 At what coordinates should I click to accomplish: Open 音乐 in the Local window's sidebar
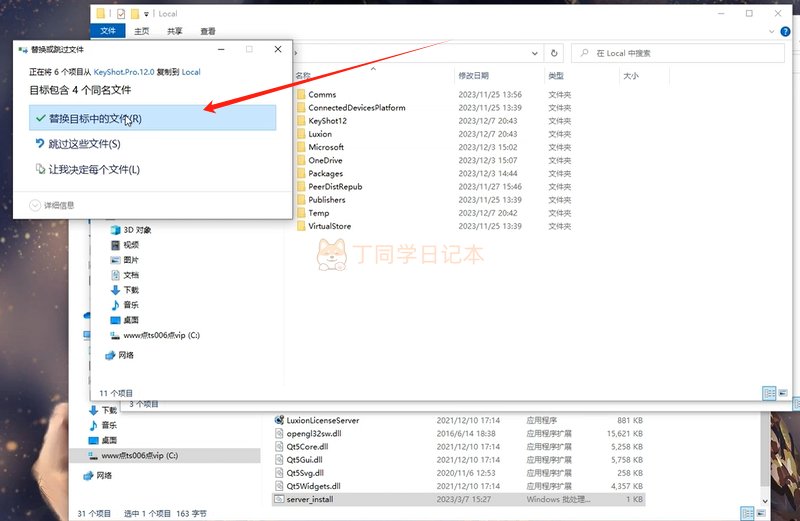click(125, 305)
